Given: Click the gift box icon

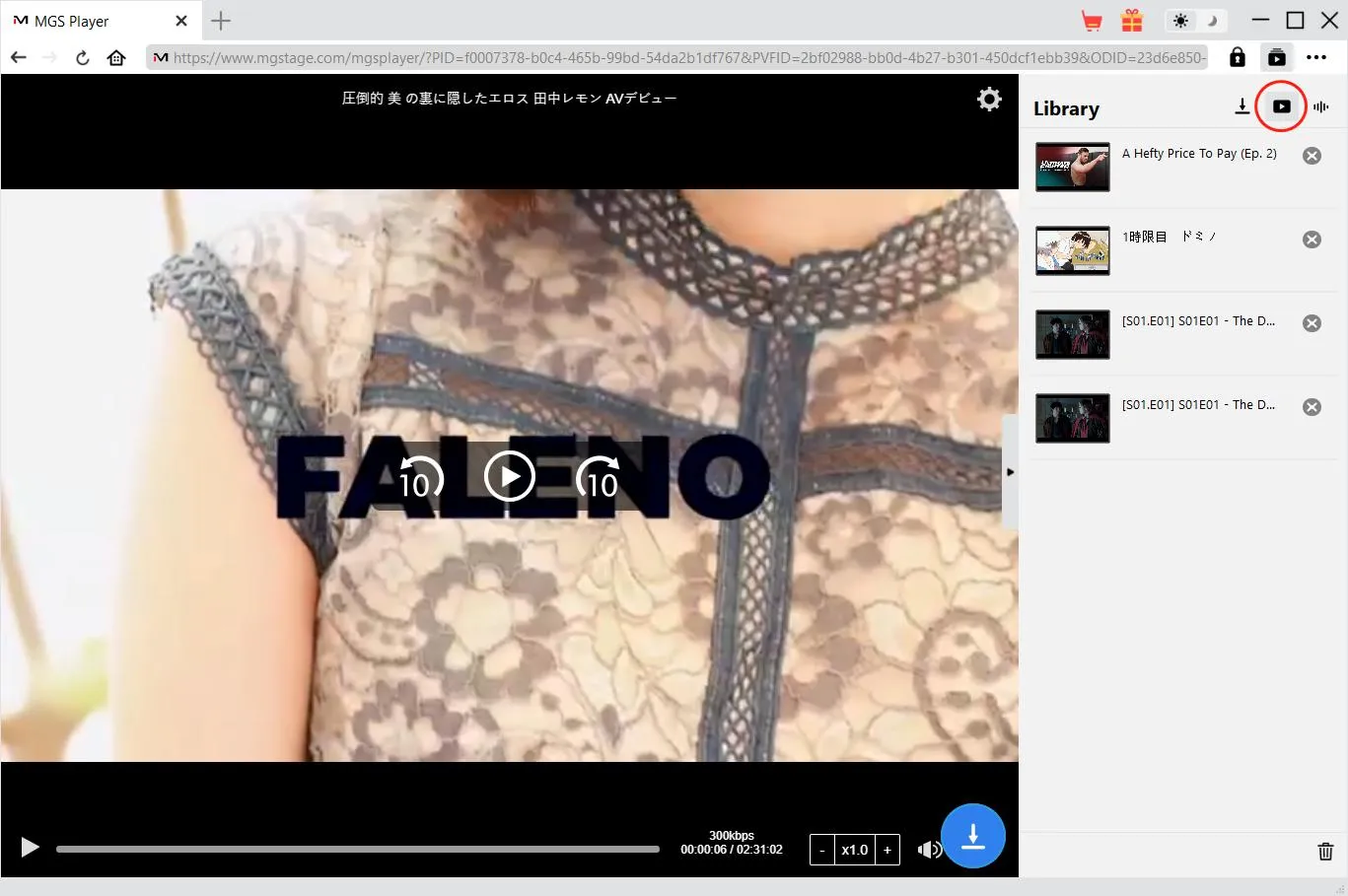Looking at the screenshot, I should (1132, 21).
